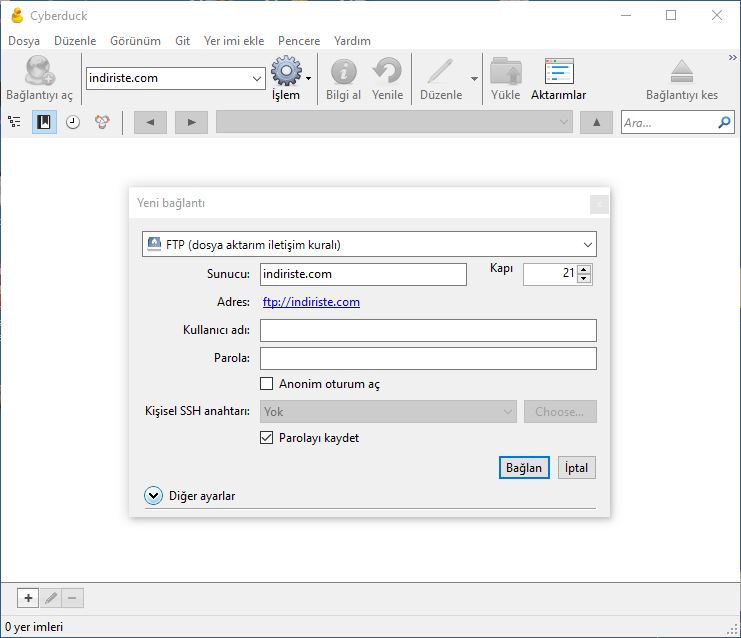Go to parent folder up arrow
Screen dimensions: 741x638
pos(596,122)
